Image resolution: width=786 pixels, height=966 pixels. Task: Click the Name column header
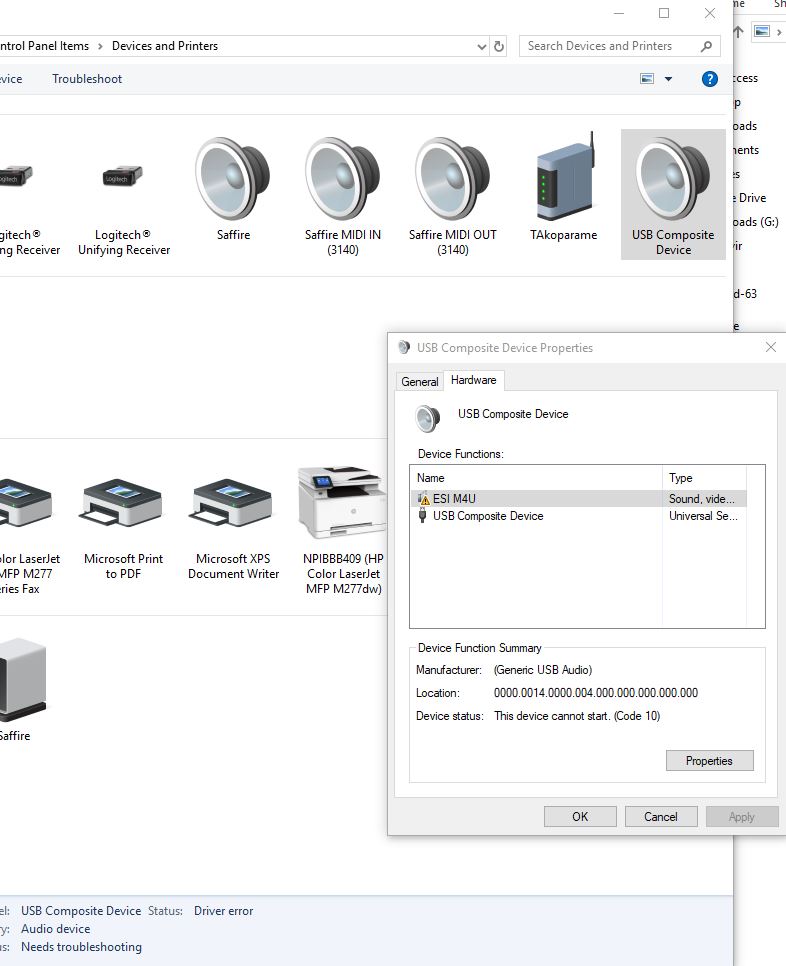(536, 478)
